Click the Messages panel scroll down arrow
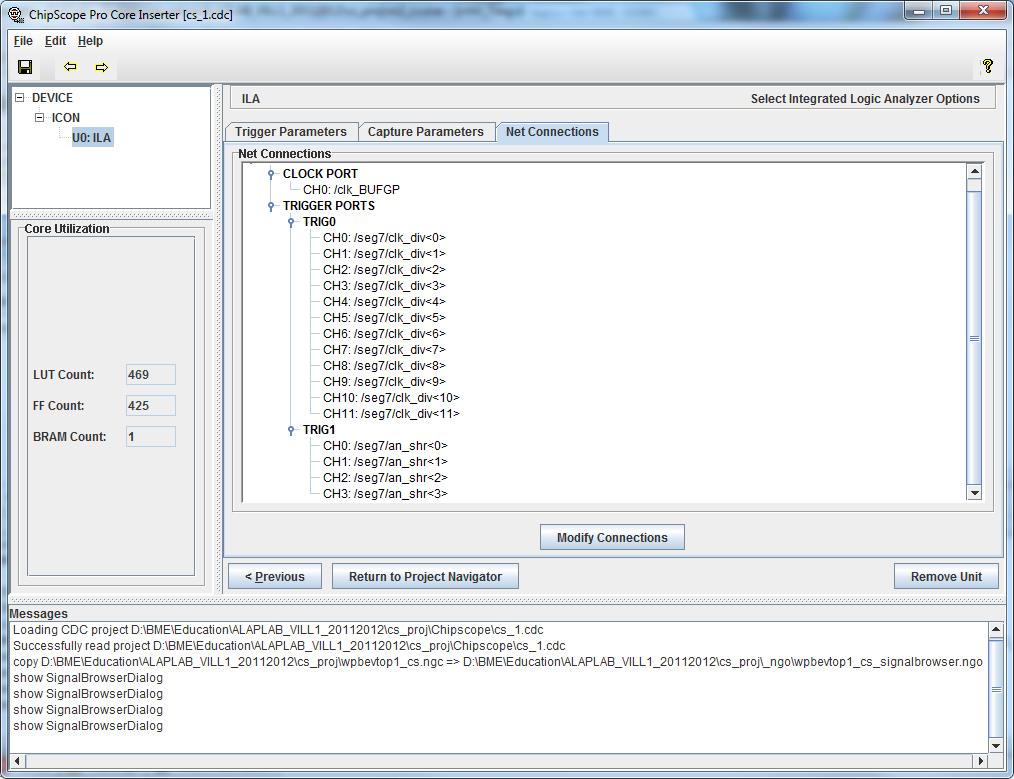1014x779 pixels. 996,745
